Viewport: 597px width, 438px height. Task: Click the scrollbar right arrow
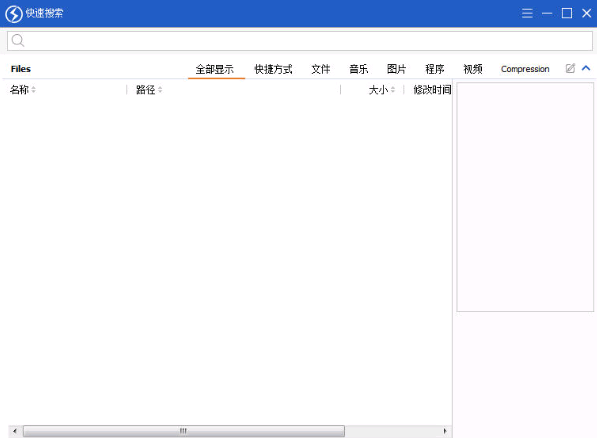click(445, 431)
